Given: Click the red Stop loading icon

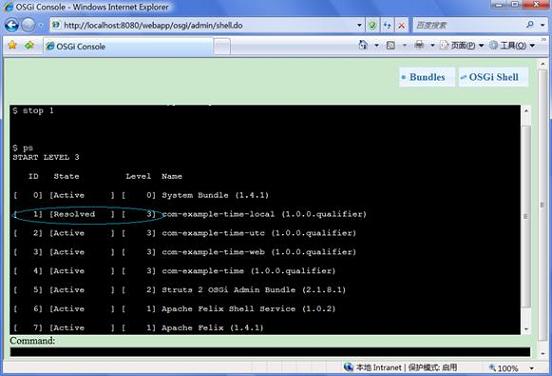Looking at the screenshot, I should pyautogui.click(x=401, y=25).
